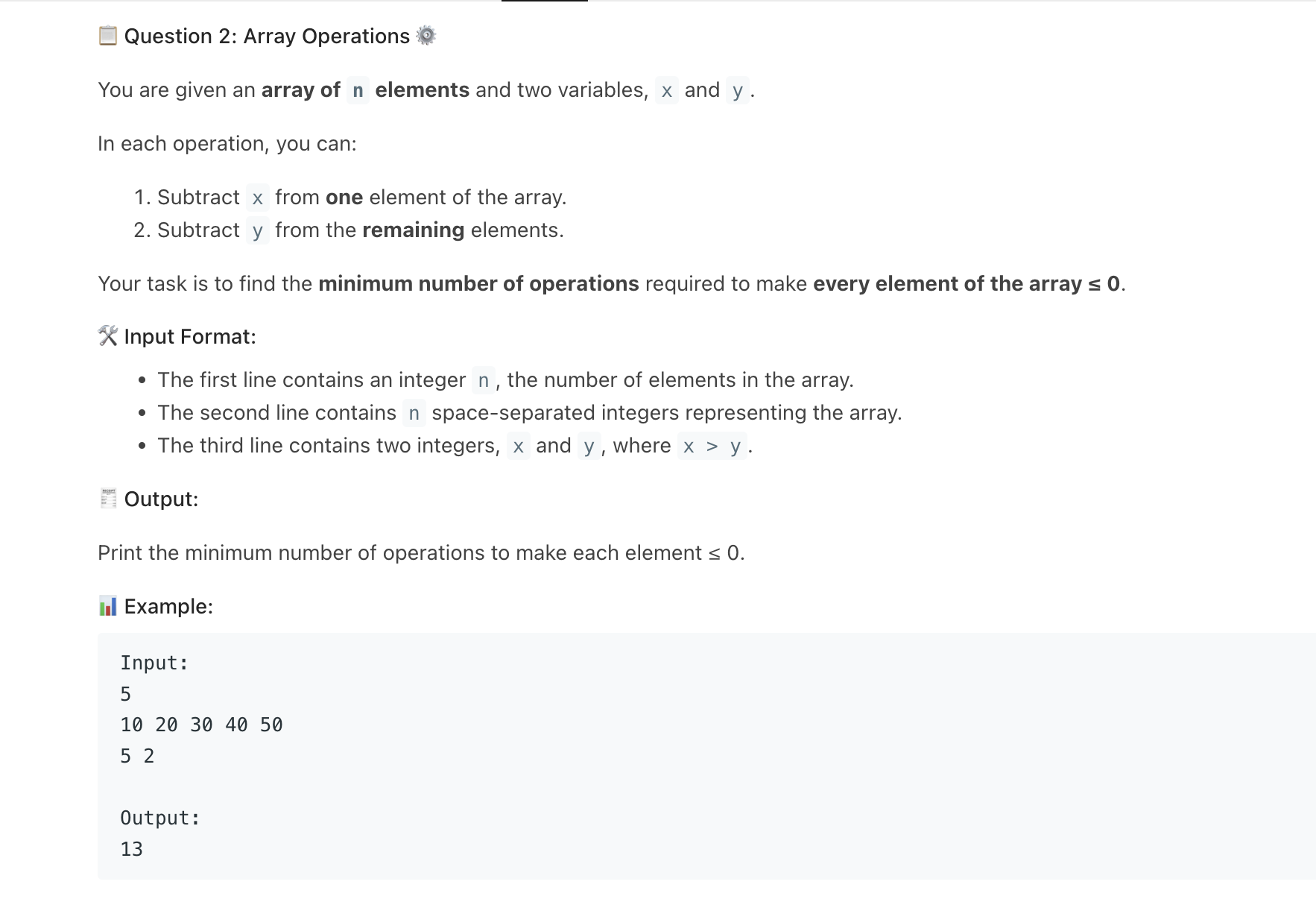Click the bold 'remaining' word in step 2
Image resolution: width=1316 pixels, height=905 pixels.
click(x=413, y=230)
